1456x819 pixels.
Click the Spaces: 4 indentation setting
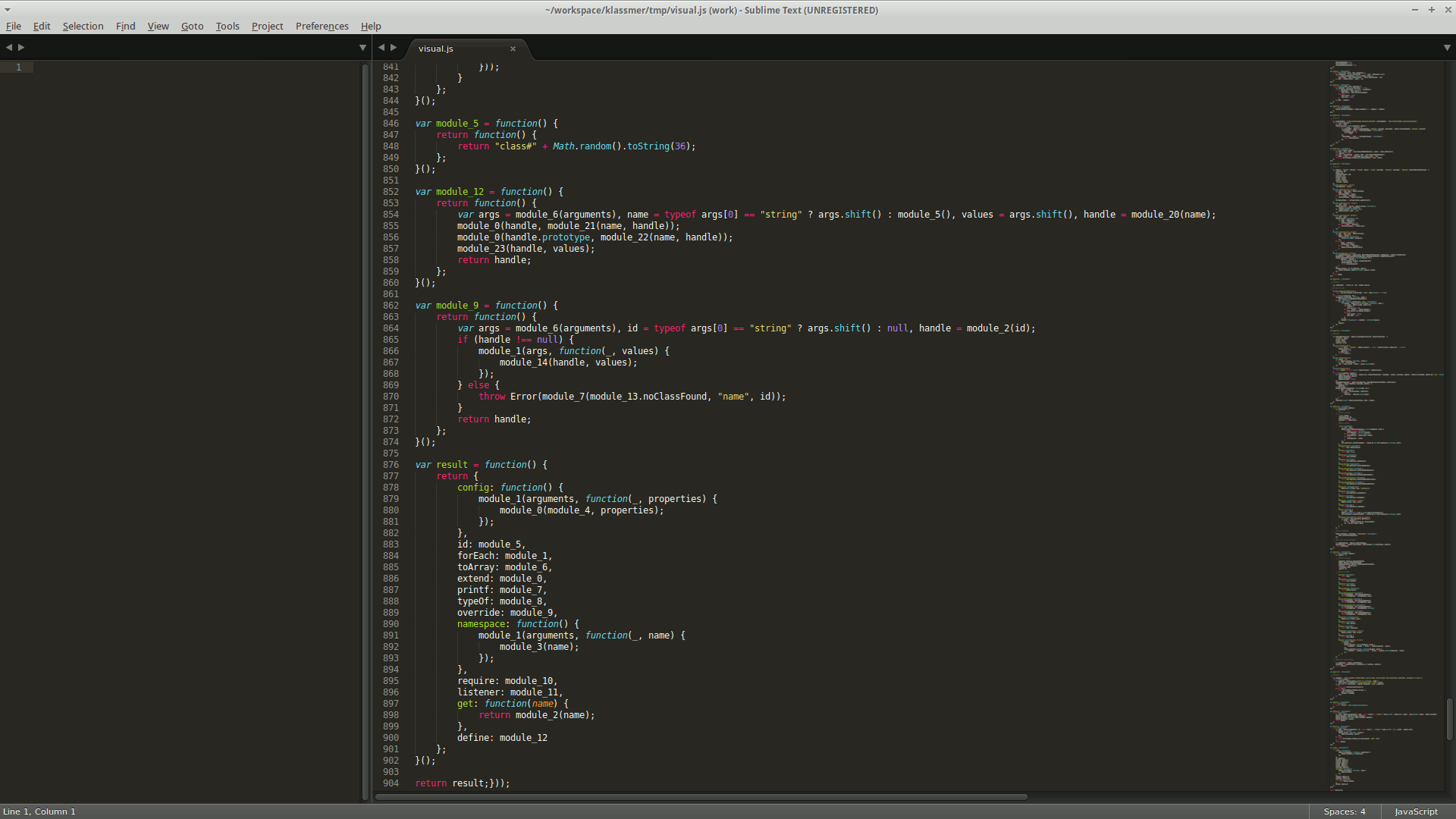[x=1344, y=811]
